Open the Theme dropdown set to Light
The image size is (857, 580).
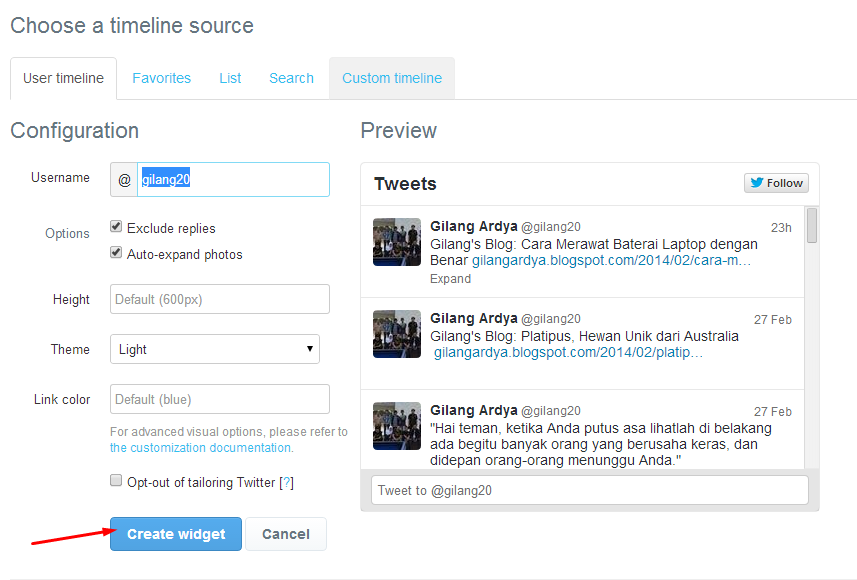point(215,349)
